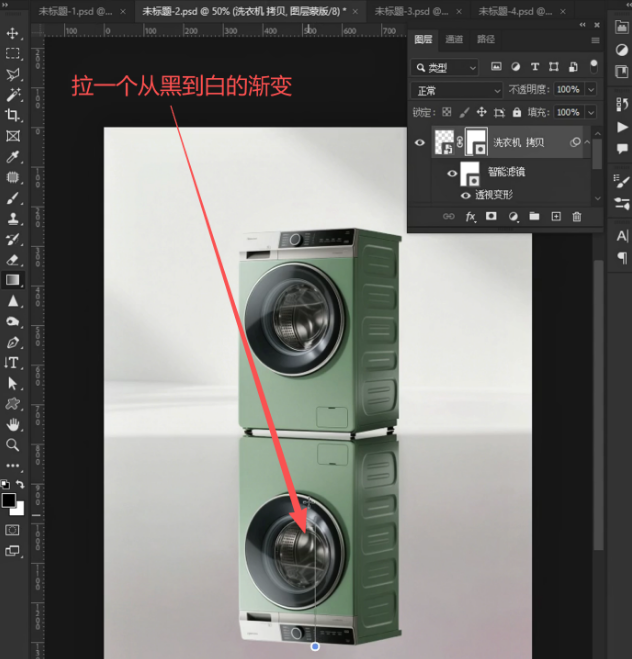632x659 pixels.
Task: Create a new layer group
Action: 534,216
